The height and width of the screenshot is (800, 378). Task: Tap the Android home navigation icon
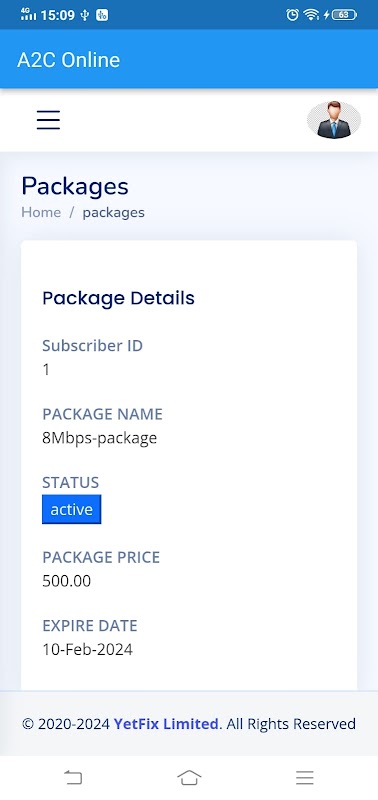[189, 778]
